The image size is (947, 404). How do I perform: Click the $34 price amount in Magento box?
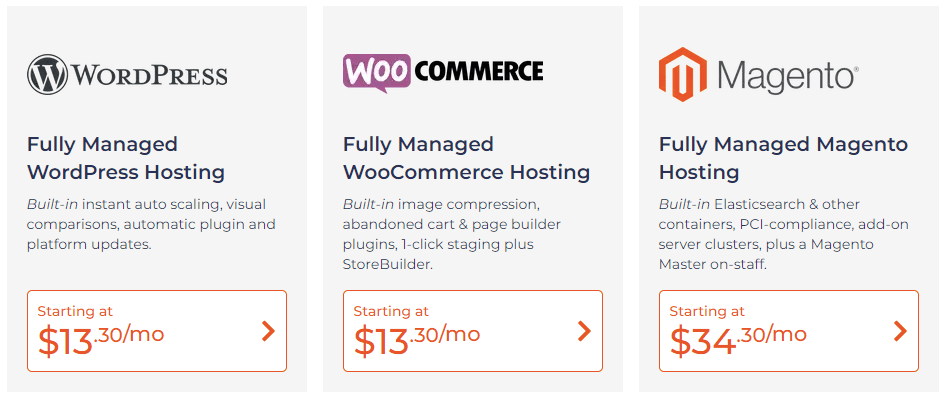(703, 341)
